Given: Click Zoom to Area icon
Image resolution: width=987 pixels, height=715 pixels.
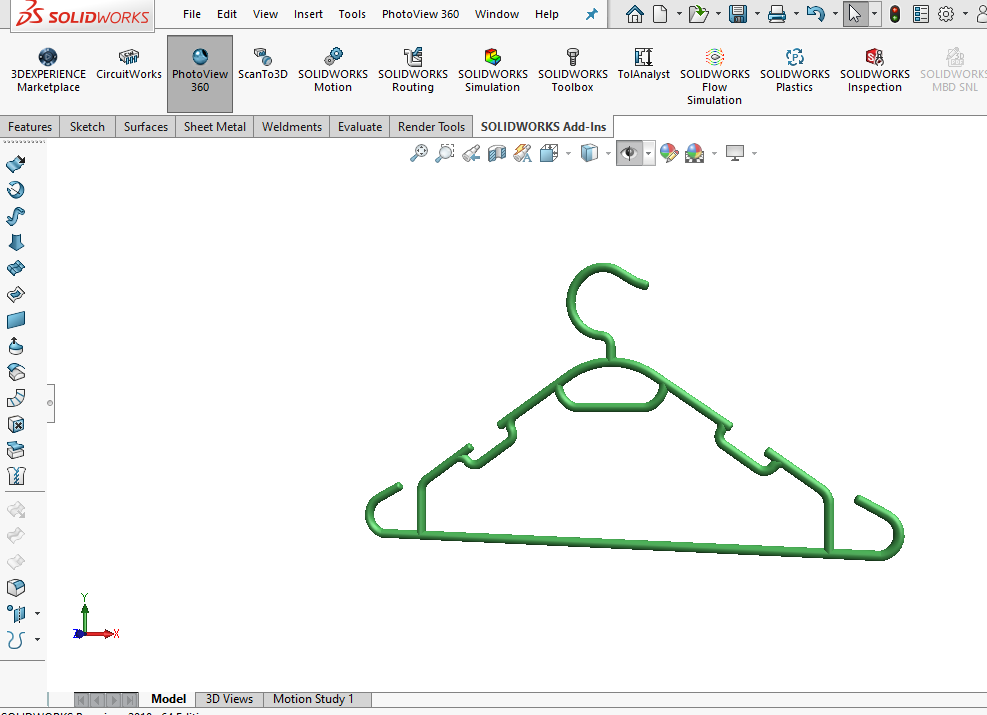Looking at the screenshot, I should 445,153.
